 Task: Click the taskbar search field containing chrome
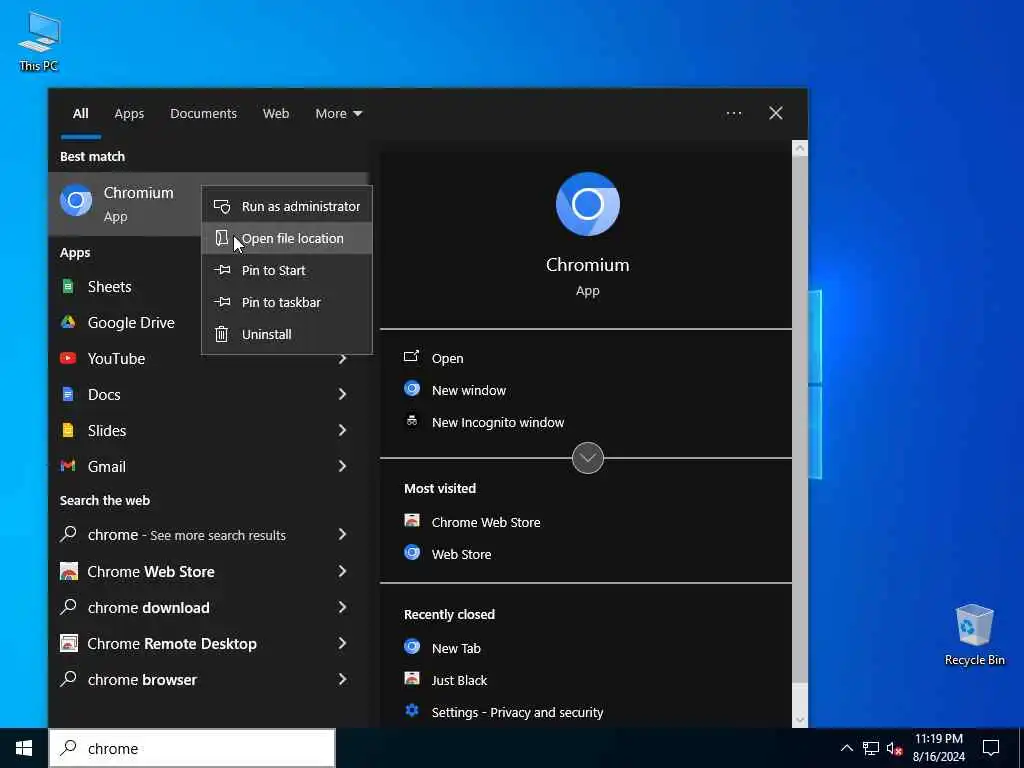tap(192, 748)
